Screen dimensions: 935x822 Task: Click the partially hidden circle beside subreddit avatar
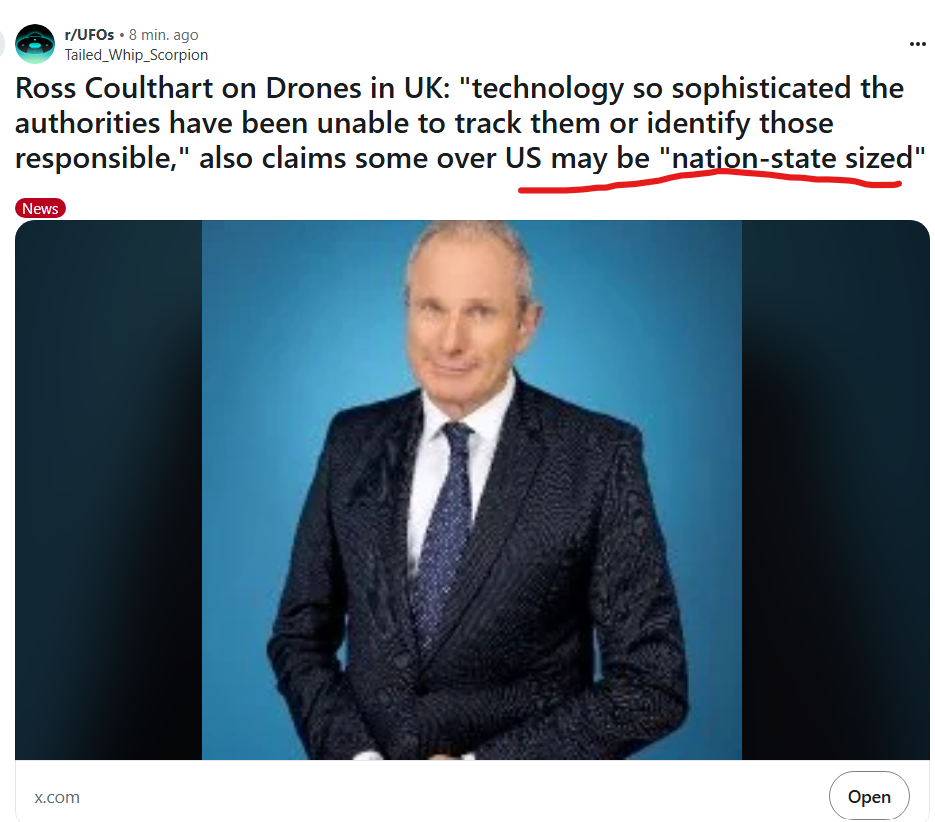click(x=2, y=44)
